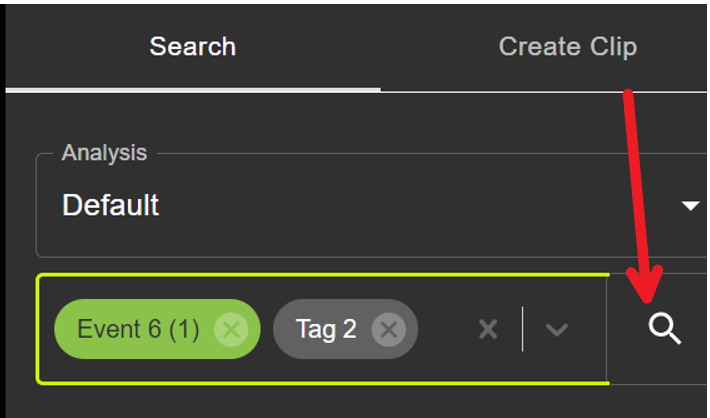
Task: Click the yellow-highlighted filter box border
Action: coord(322,274)
